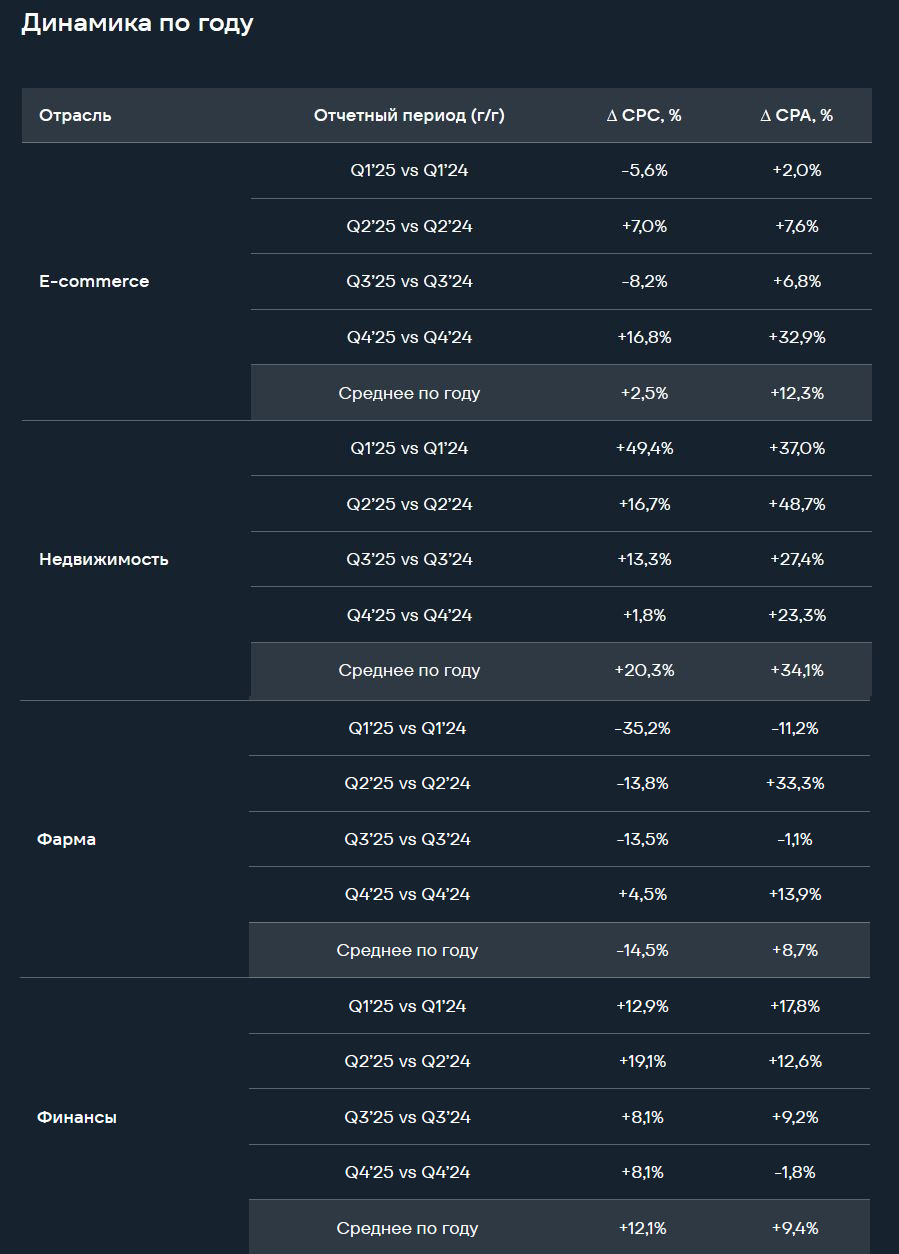
Task: Select the +49,4% CPC cell for Недвижимость
Action: click(644, 448)
